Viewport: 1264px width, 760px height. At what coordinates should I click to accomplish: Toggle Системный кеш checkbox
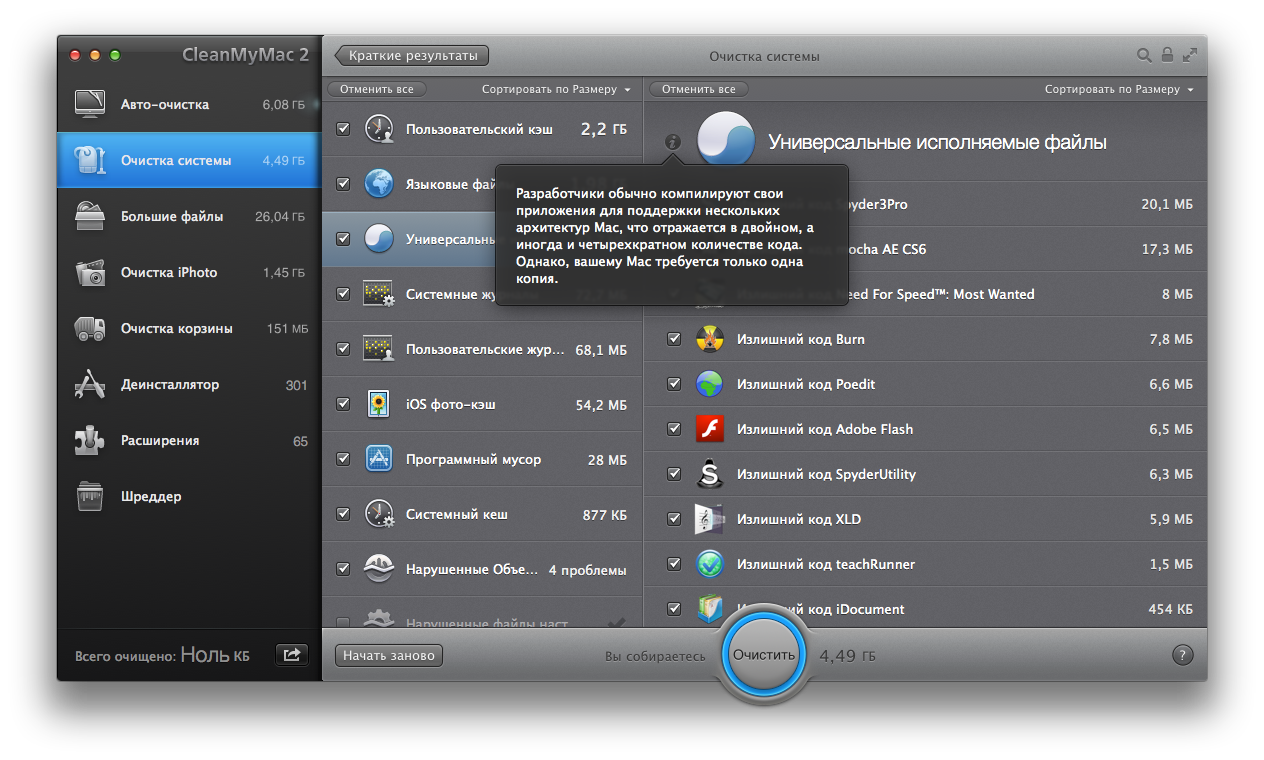pos(343,514)
